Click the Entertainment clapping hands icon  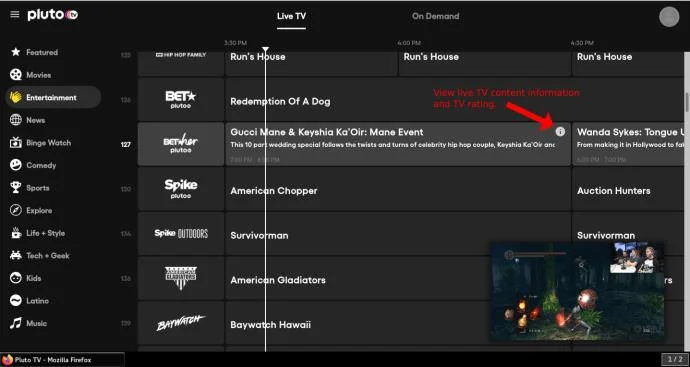point(16,97)
